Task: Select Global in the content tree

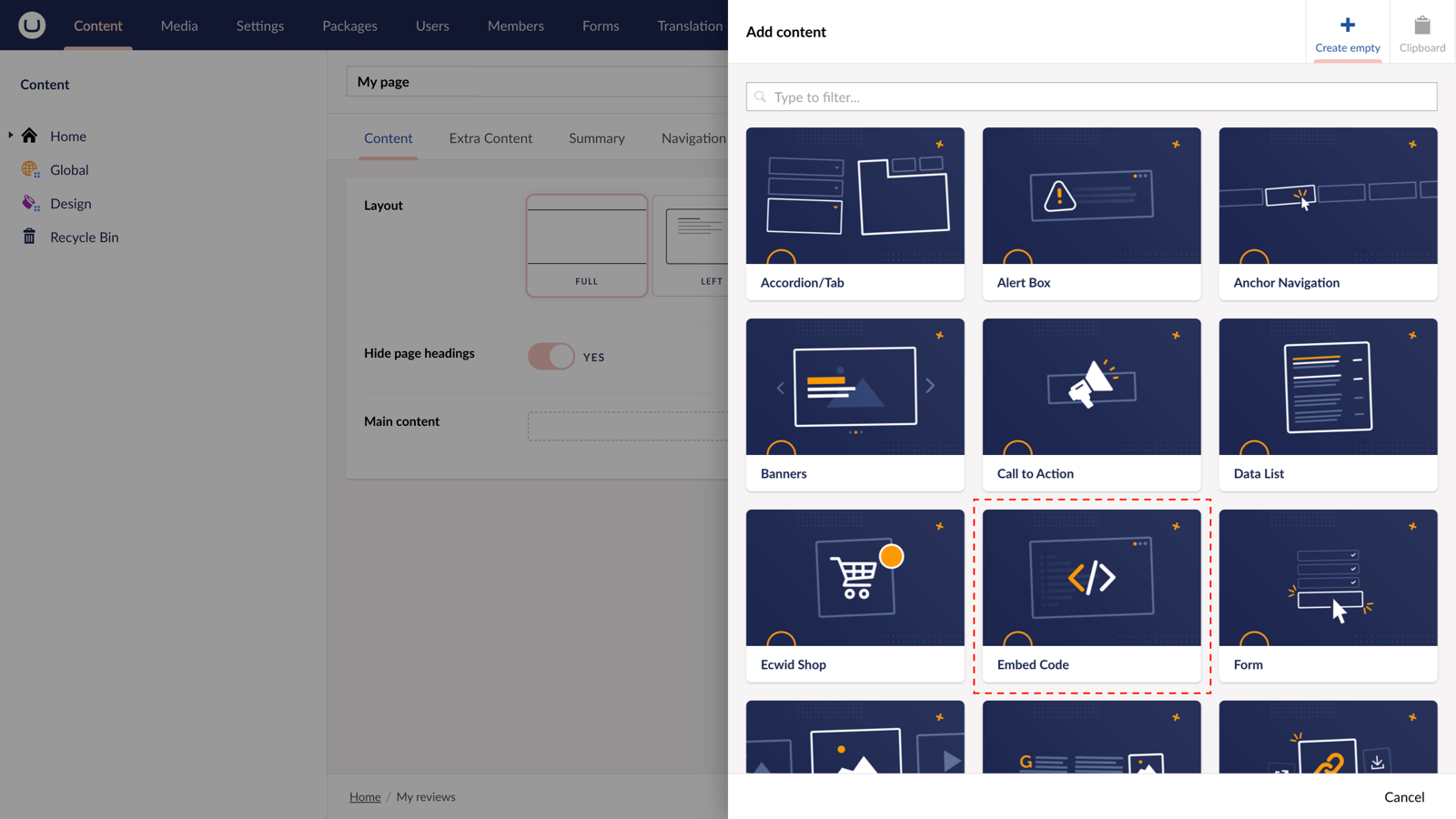Action: tap(69, 169)
